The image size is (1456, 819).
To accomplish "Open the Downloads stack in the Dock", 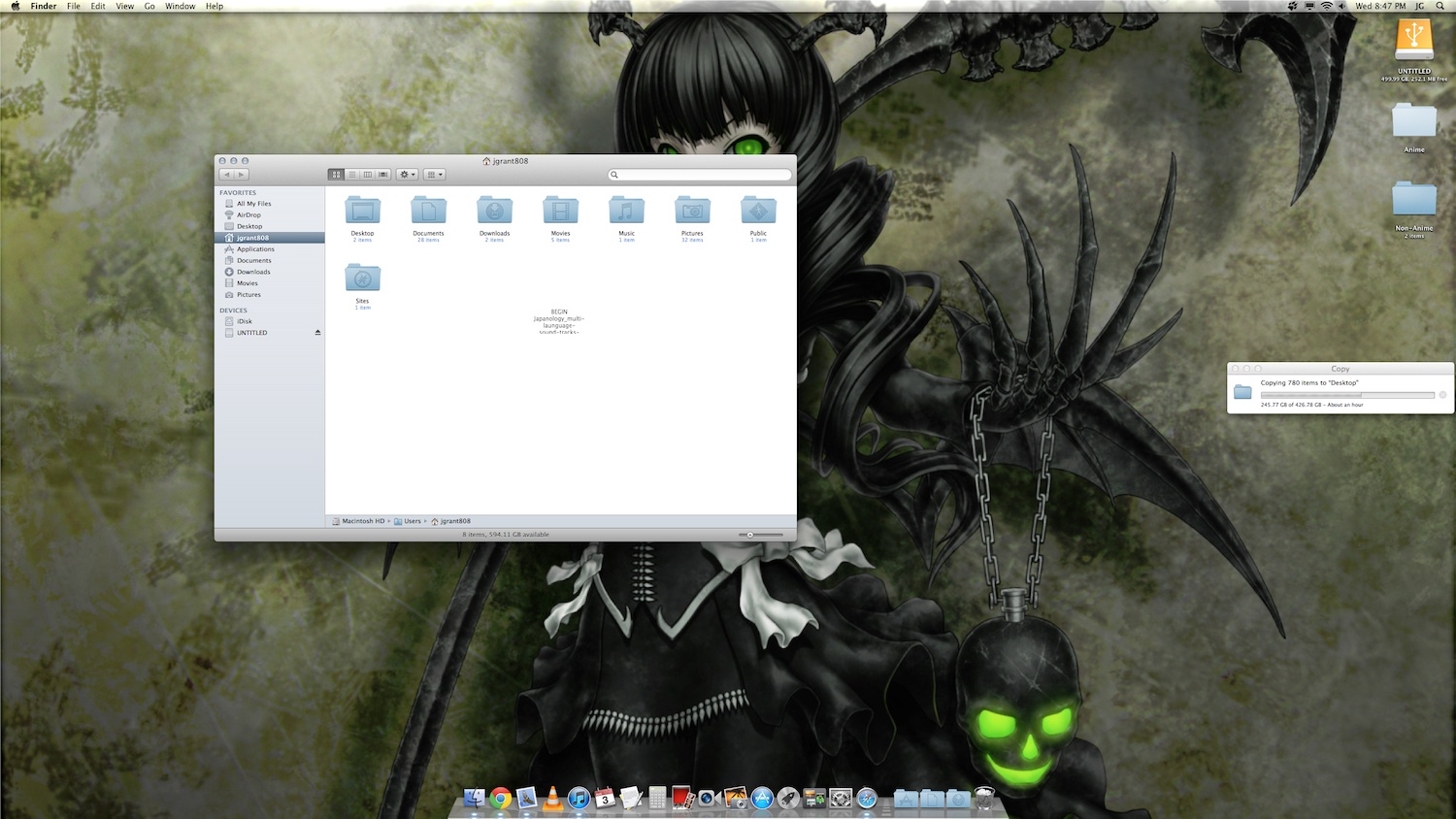I will point(958,798).
